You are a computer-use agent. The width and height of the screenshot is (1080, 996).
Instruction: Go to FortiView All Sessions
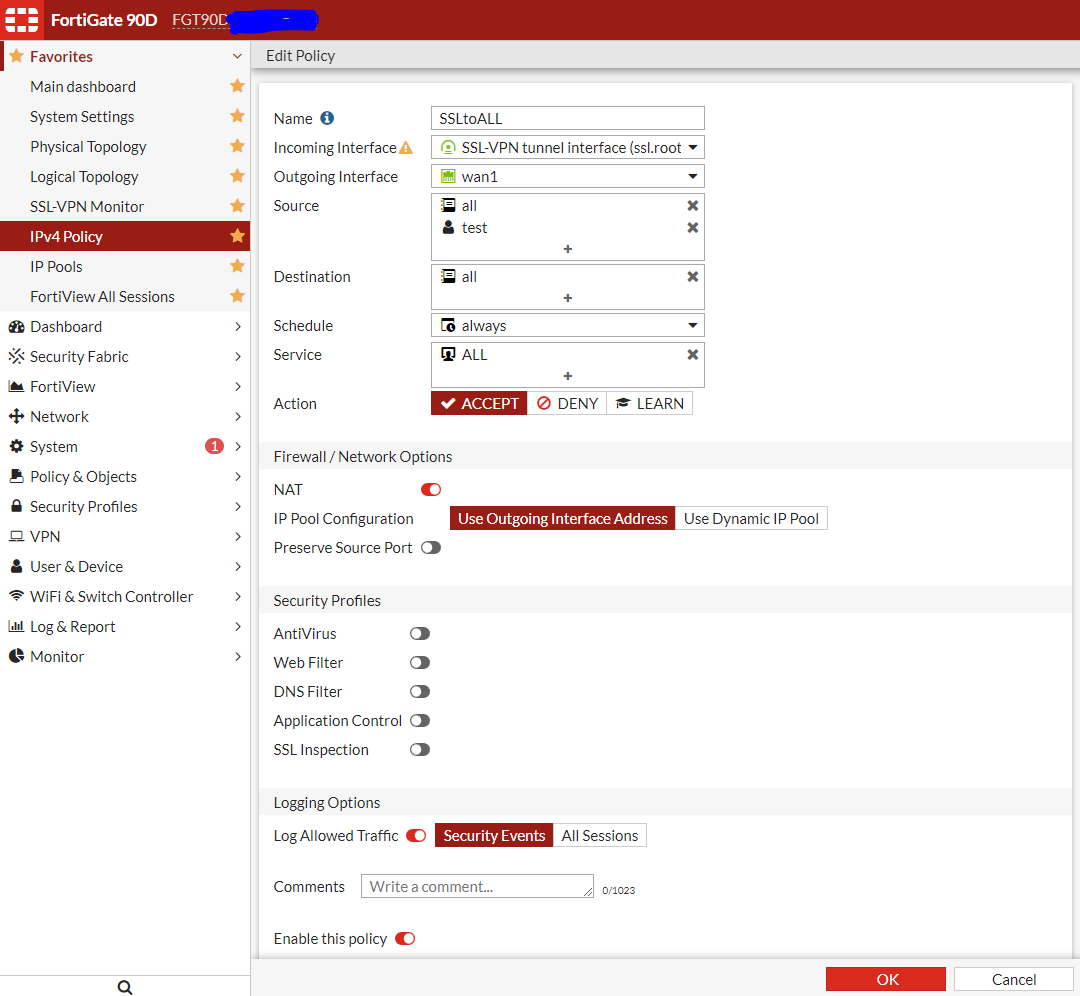[x=125, y=296]
